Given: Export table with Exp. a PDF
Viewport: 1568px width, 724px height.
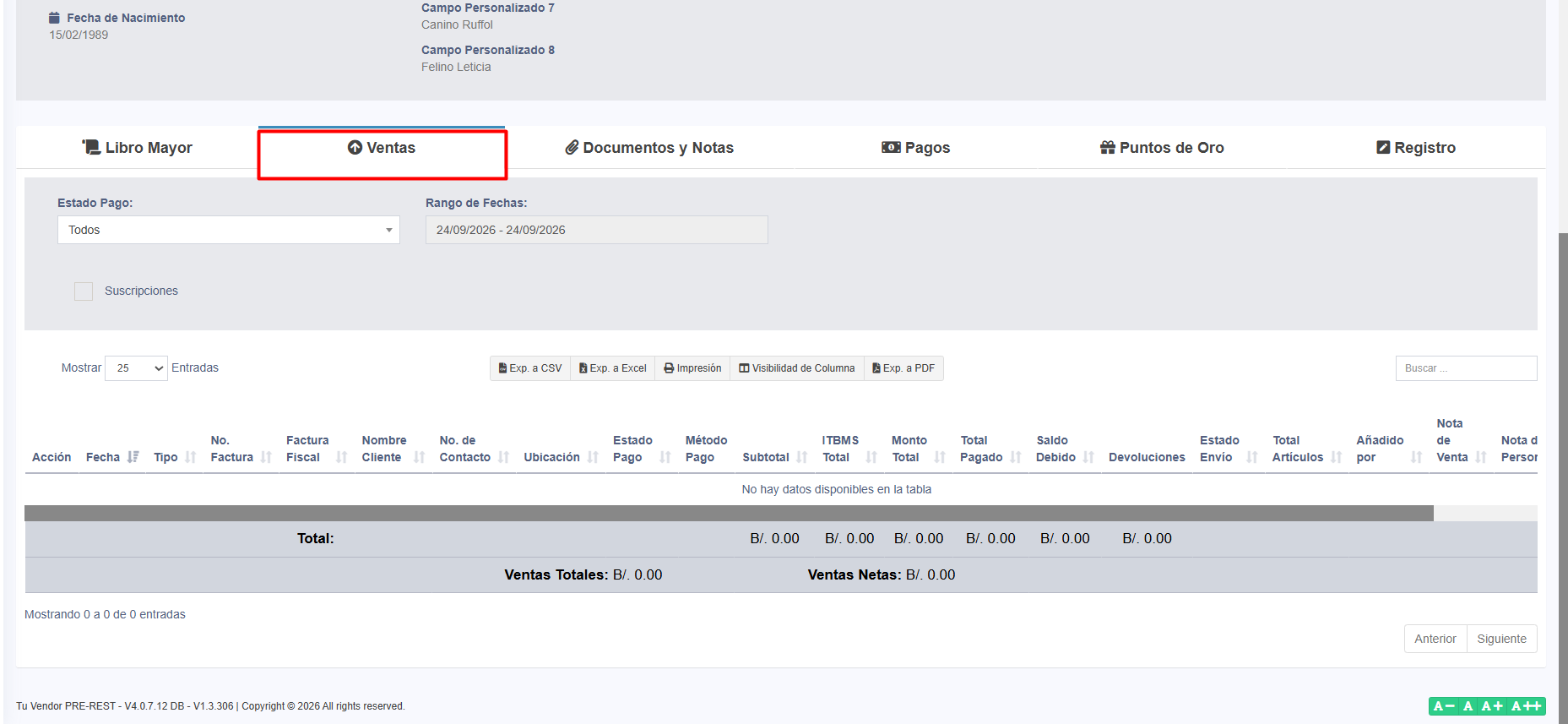Looking at the screenshot, I should click(903, 368).
